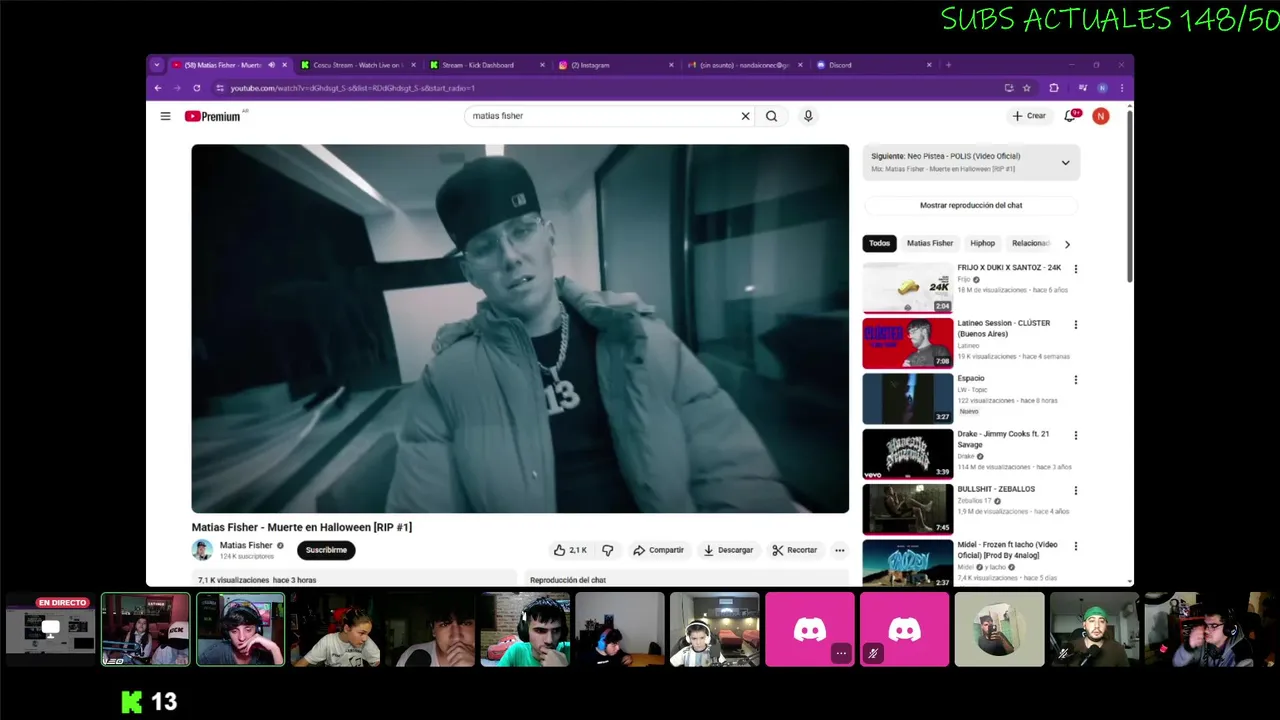1280x720 pixels.
Task: Open the Espacio video thumbnail
Action: pos(908,399)
